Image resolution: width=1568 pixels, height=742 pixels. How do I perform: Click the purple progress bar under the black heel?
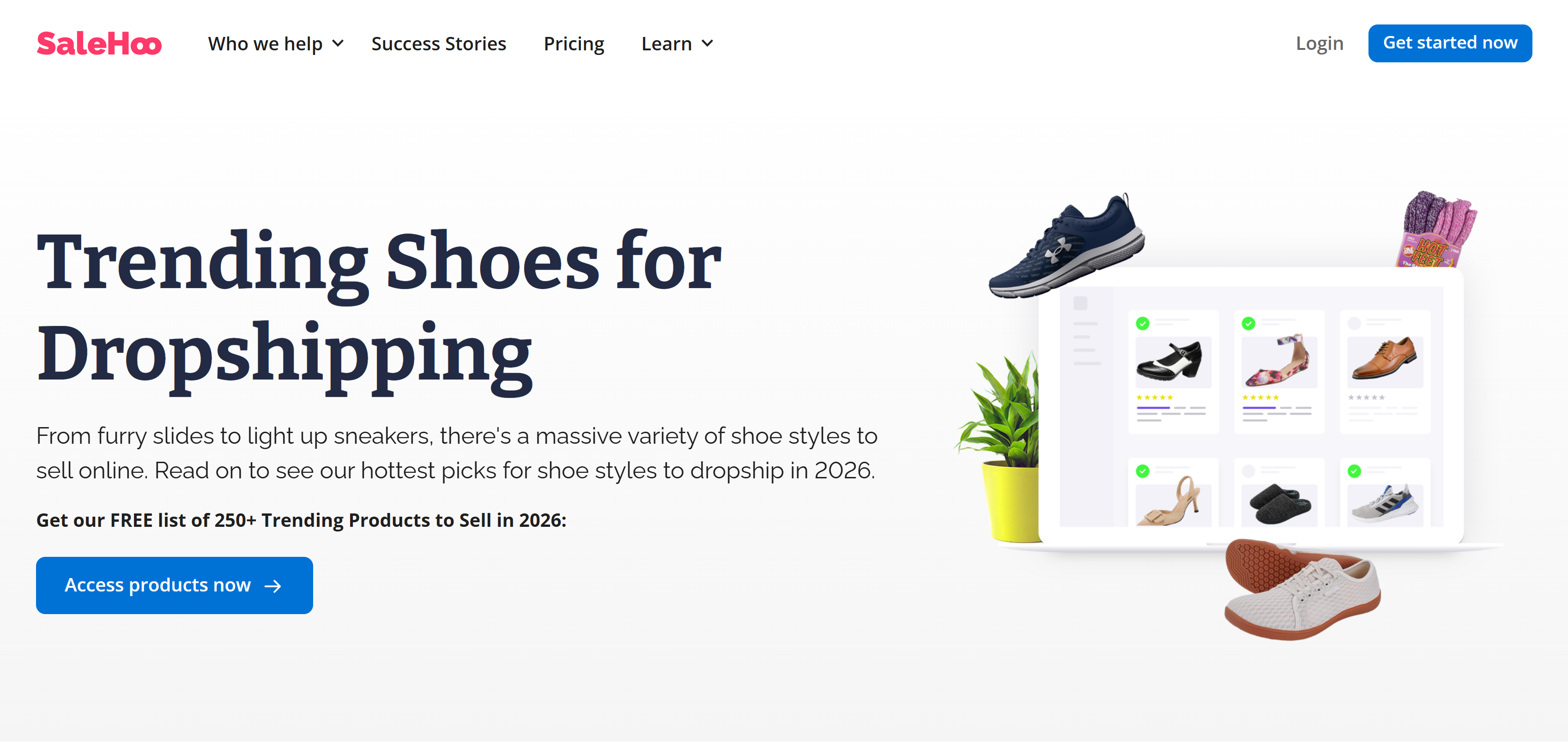1153,408
